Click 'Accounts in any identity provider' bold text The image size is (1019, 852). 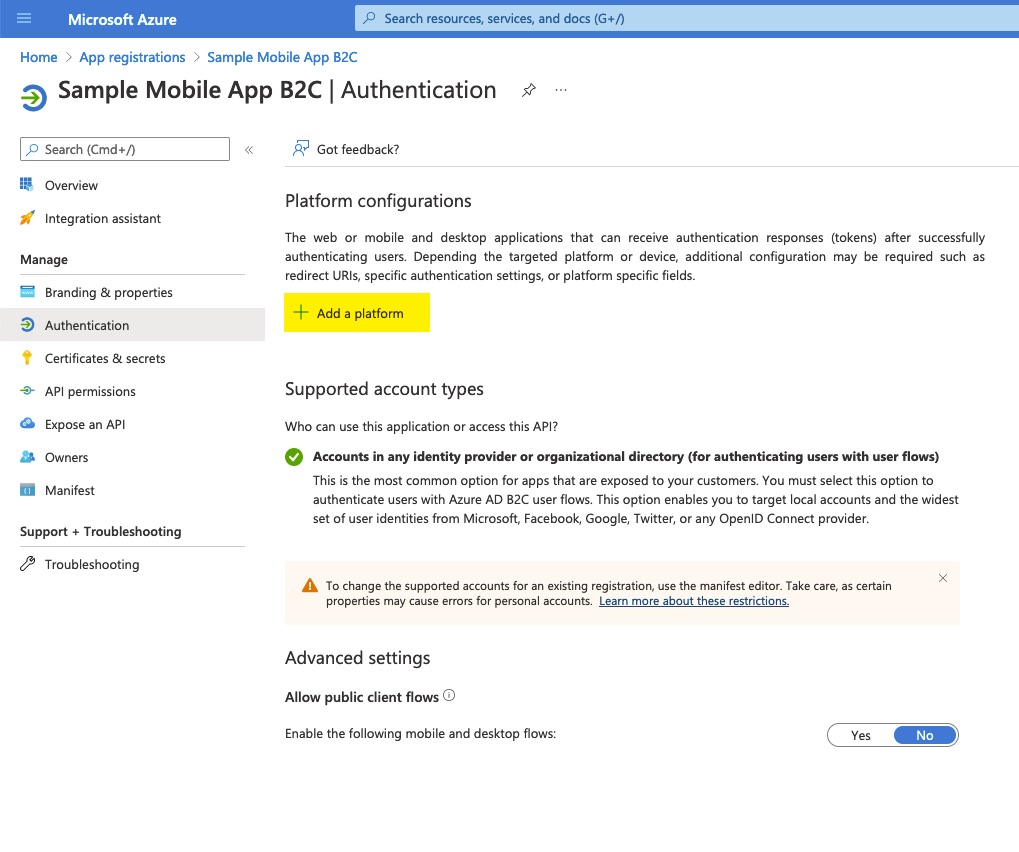626,457
